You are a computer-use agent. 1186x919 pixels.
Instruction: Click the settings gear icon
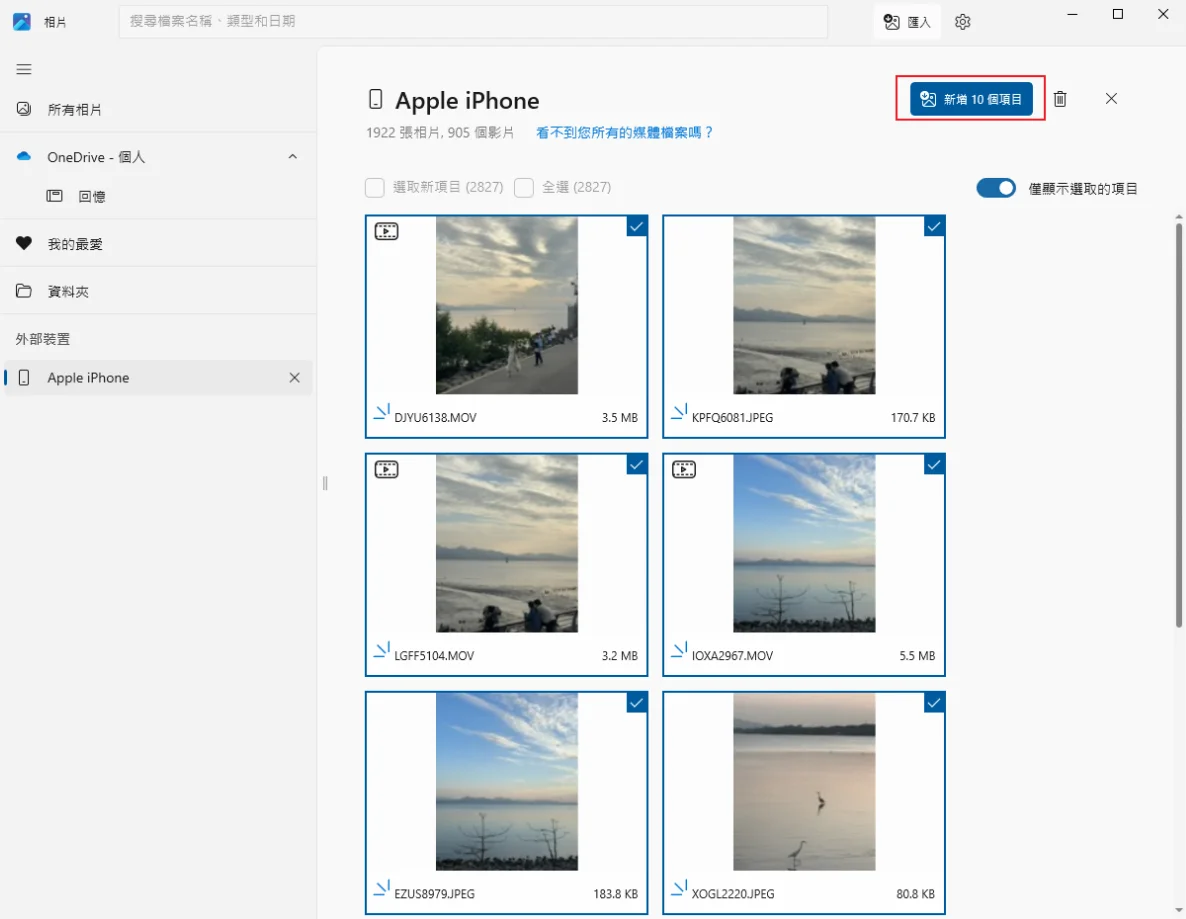[962, 22]
